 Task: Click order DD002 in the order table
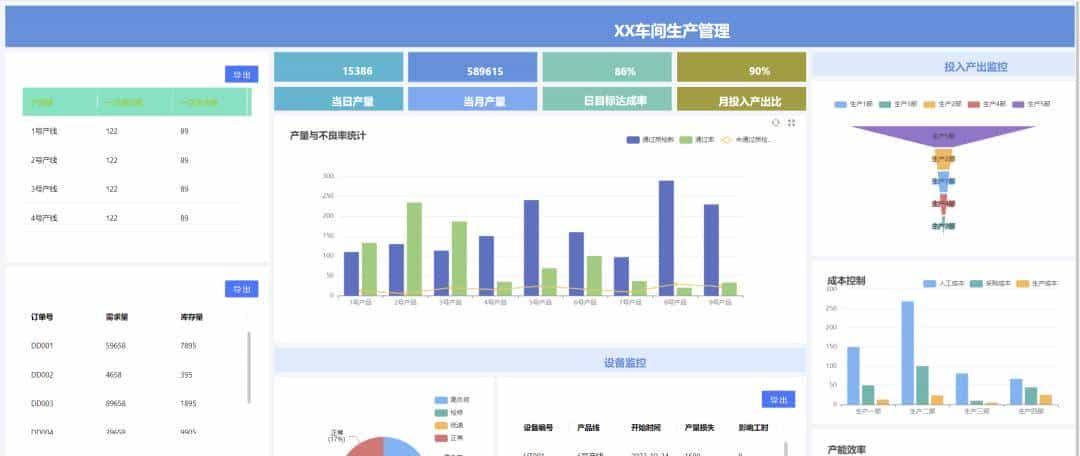coord(42,375)
